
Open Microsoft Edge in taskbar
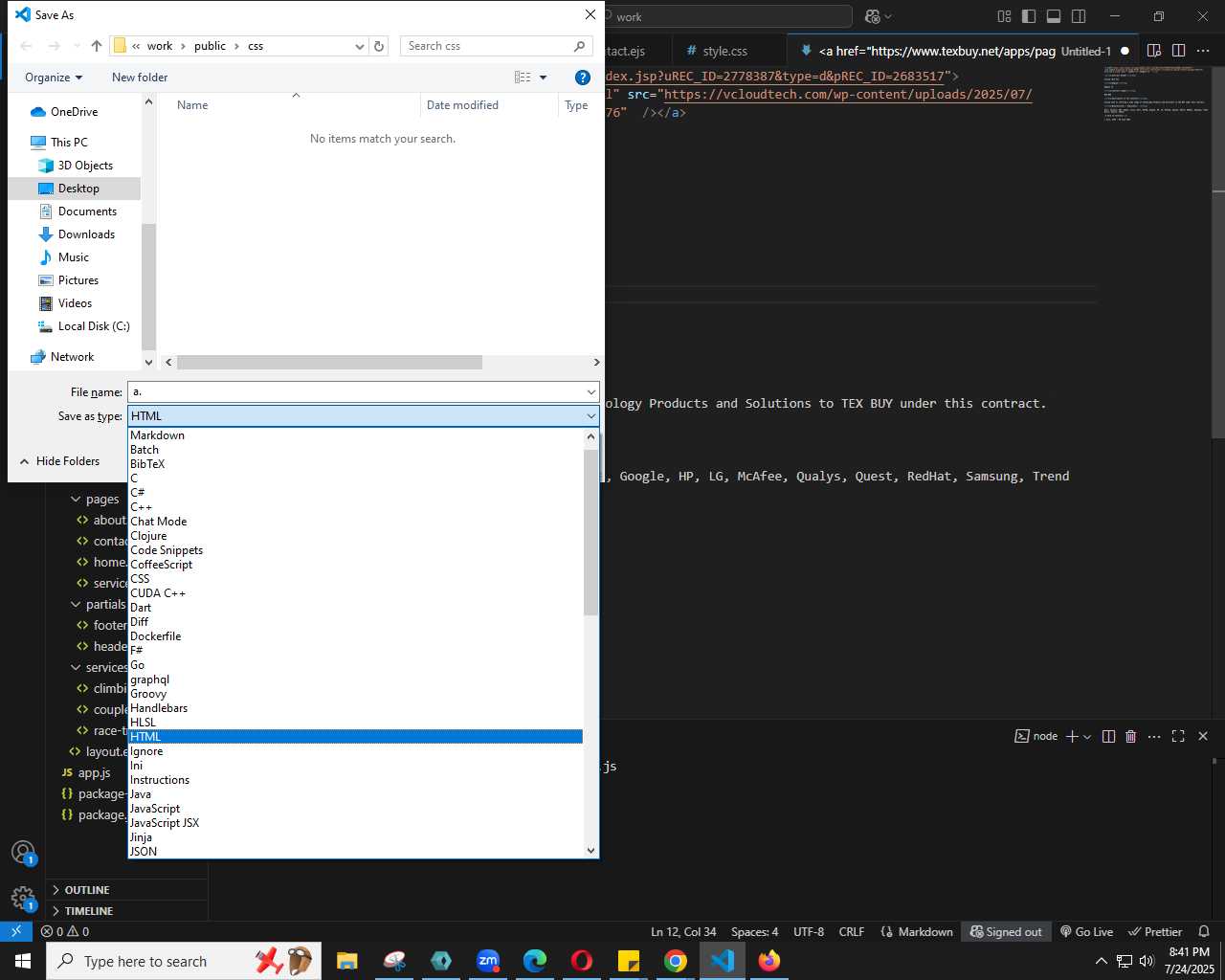(x=535, y=961)
